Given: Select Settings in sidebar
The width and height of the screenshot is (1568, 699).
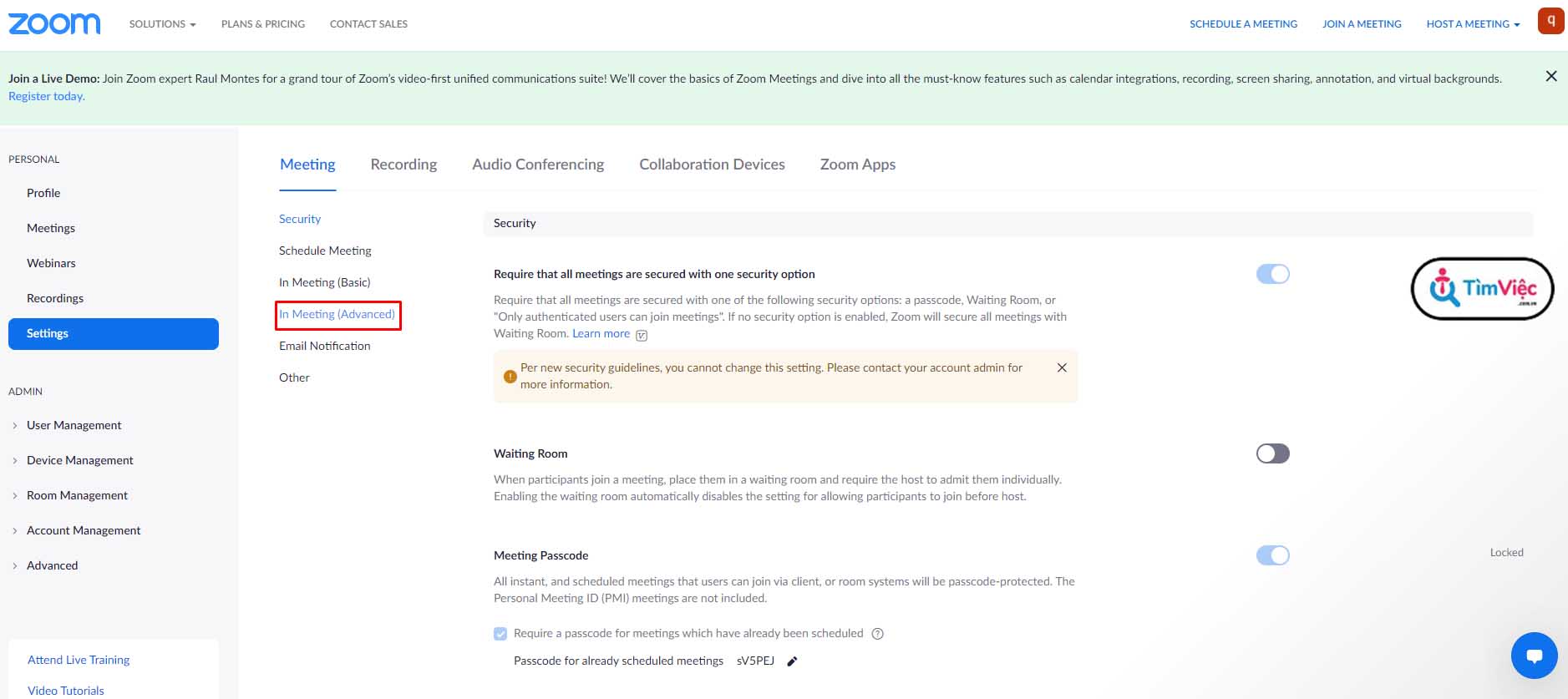Looking at the screenshot, I should [x=114, y=333].
